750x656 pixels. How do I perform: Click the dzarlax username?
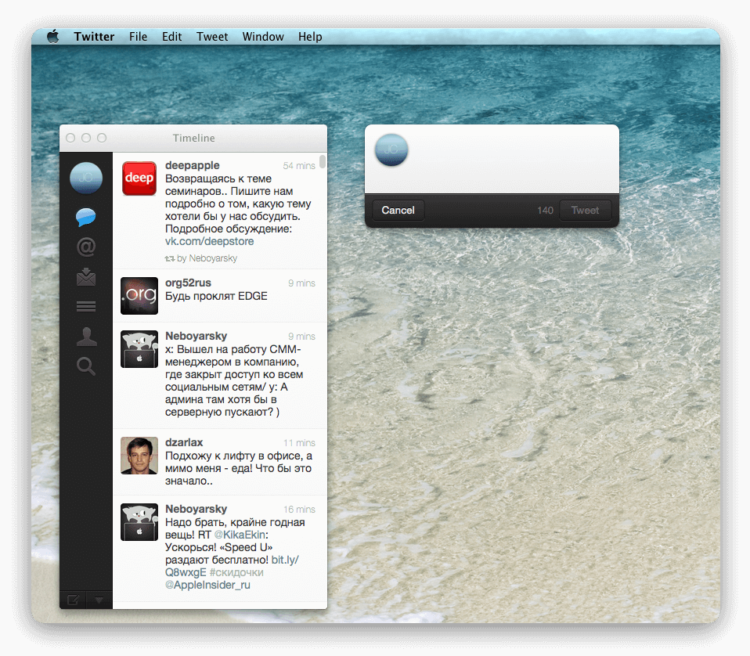(x=184, y=442)
